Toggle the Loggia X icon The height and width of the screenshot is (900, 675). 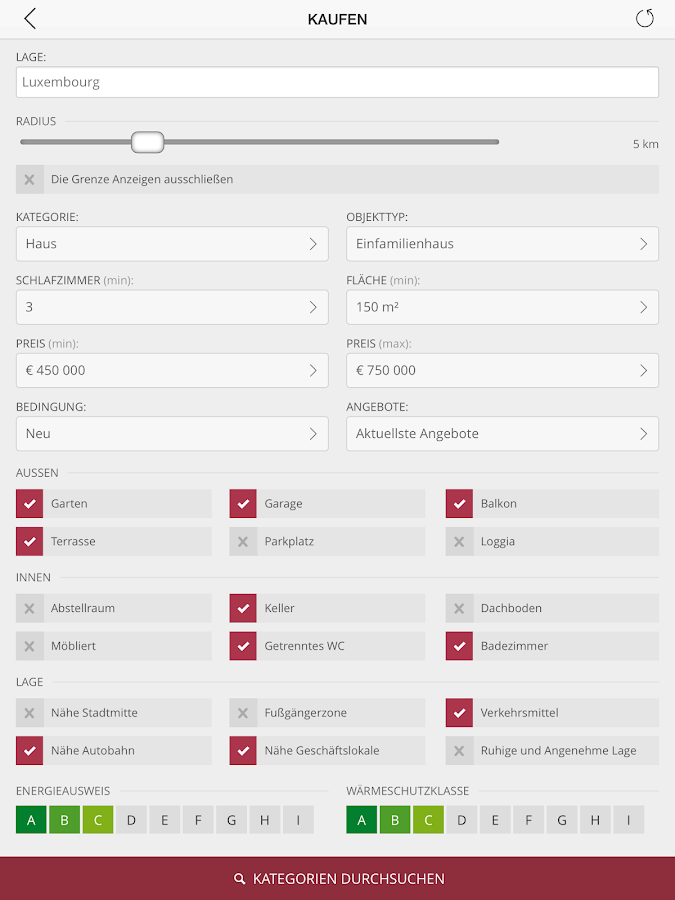pos(459,542)
